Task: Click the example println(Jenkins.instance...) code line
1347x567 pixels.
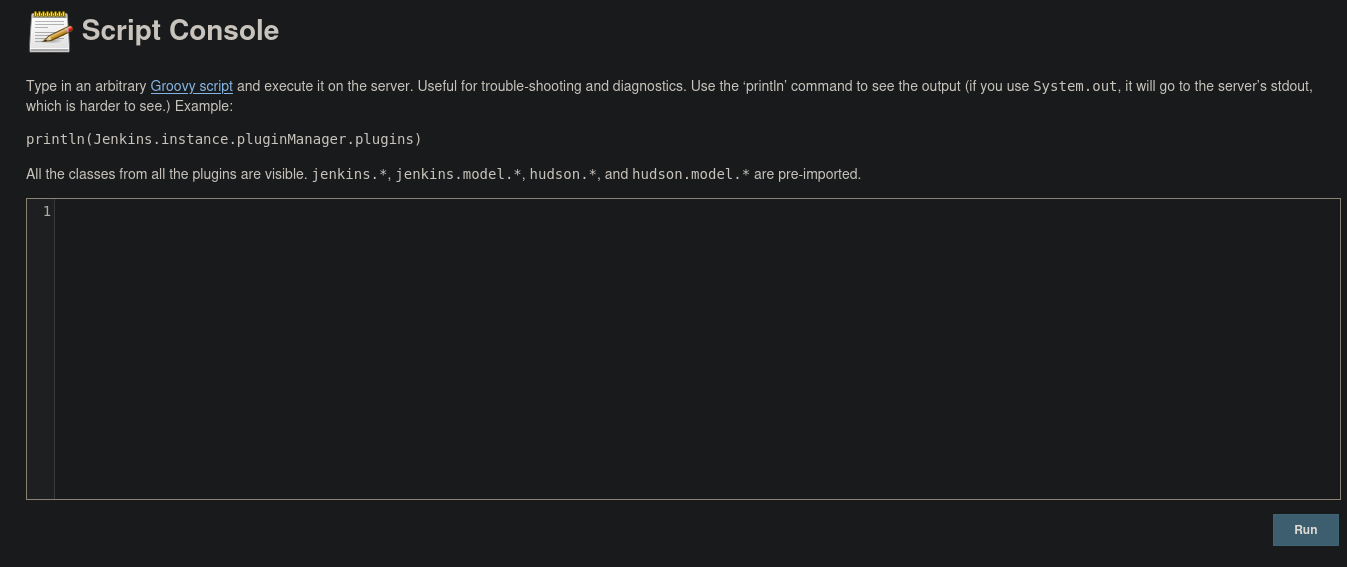Action: [x=224, y=139]
